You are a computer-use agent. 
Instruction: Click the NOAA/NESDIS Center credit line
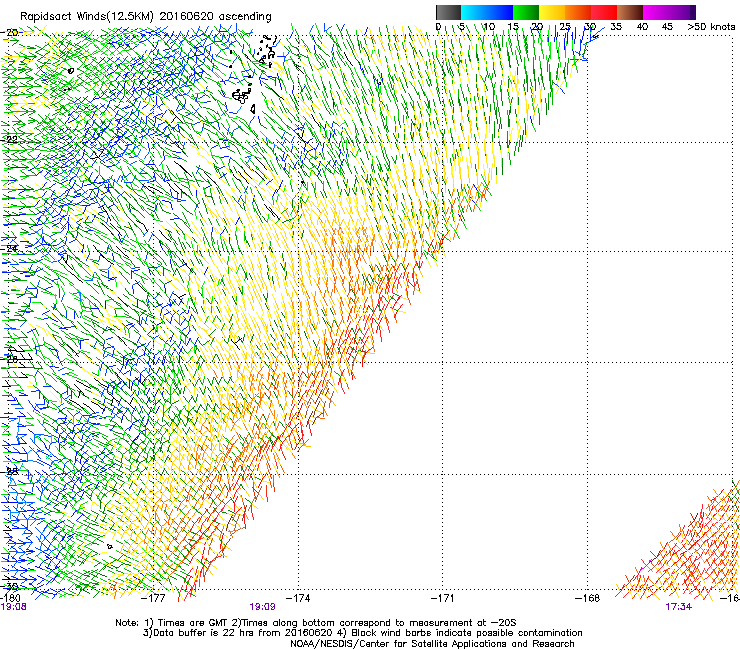pyautogui.click(x=432, y=644)
